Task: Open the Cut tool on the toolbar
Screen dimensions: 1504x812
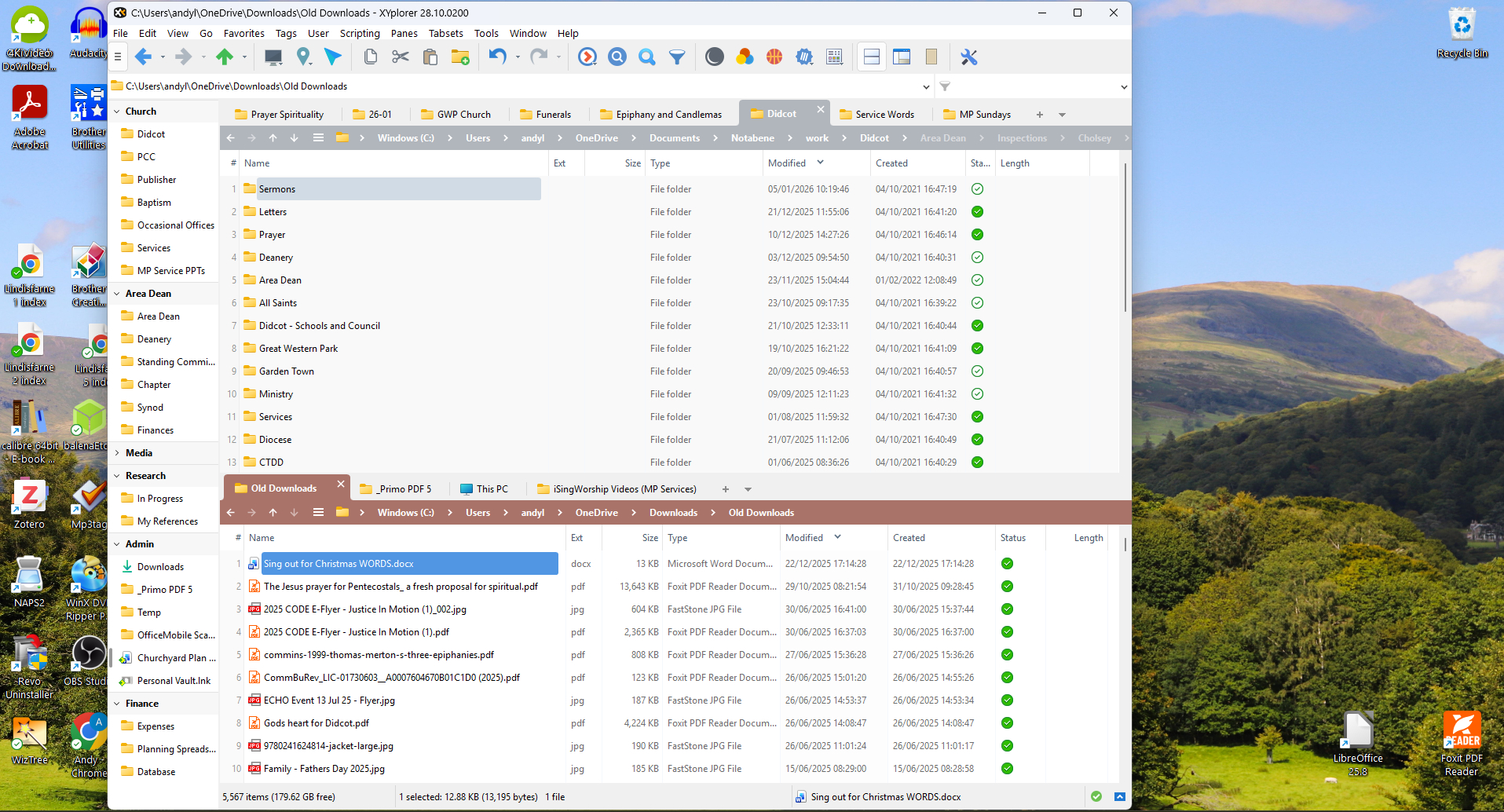Action: point(400,57)
